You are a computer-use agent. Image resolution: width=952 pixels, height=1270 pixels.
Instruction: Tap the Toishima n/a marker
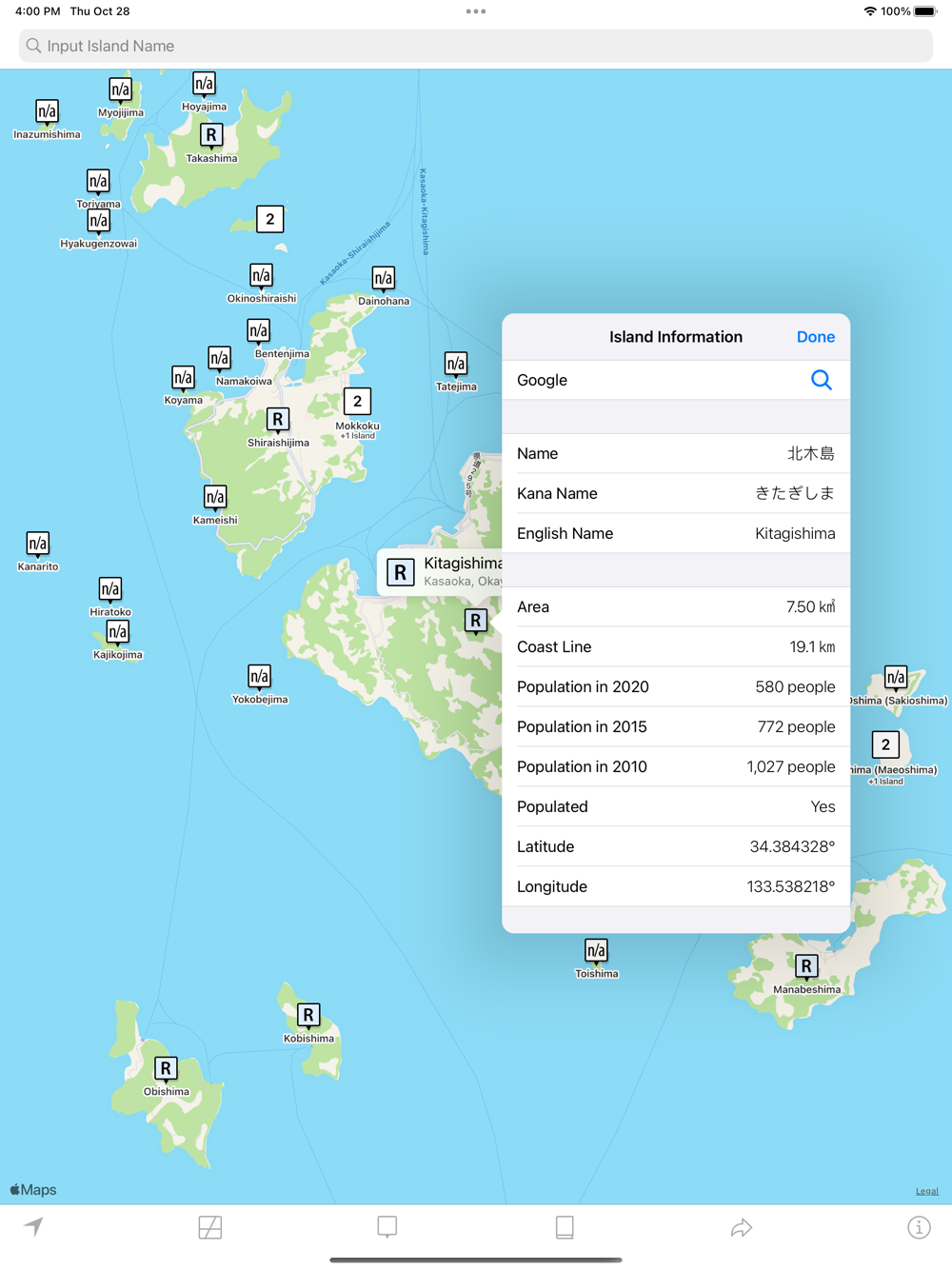596,951
